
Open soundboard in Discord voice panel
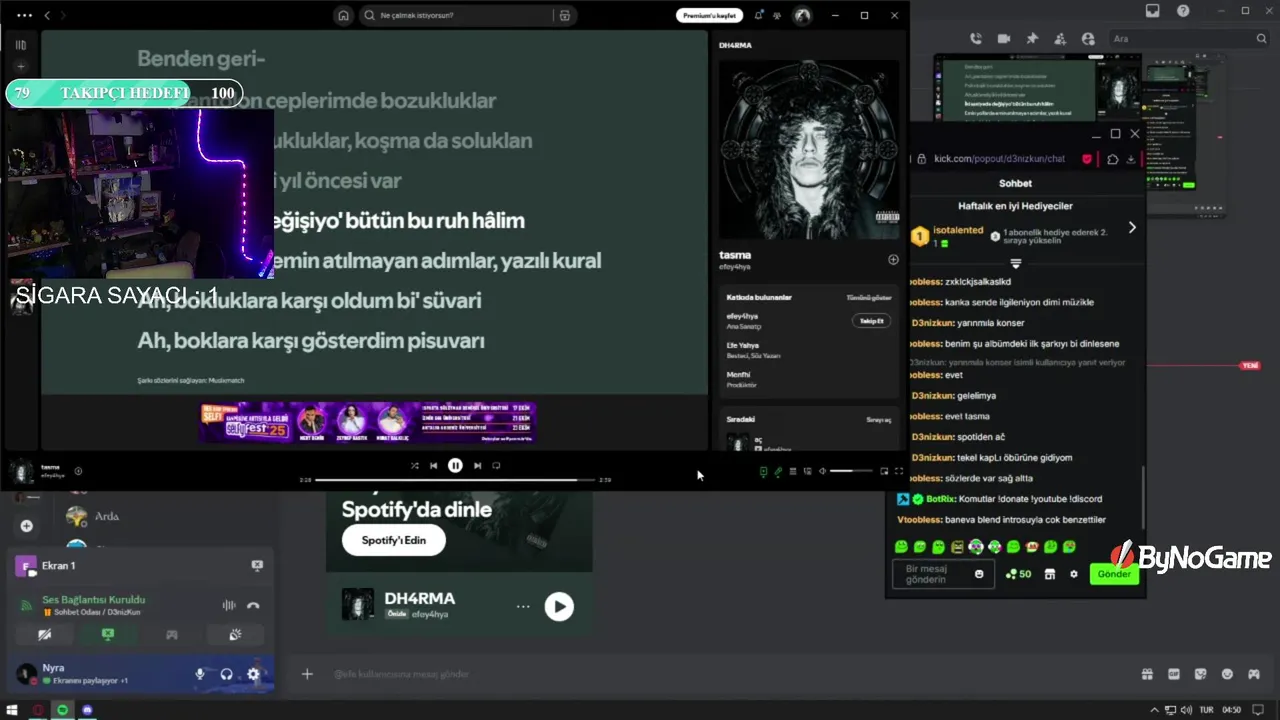point(235,634)
